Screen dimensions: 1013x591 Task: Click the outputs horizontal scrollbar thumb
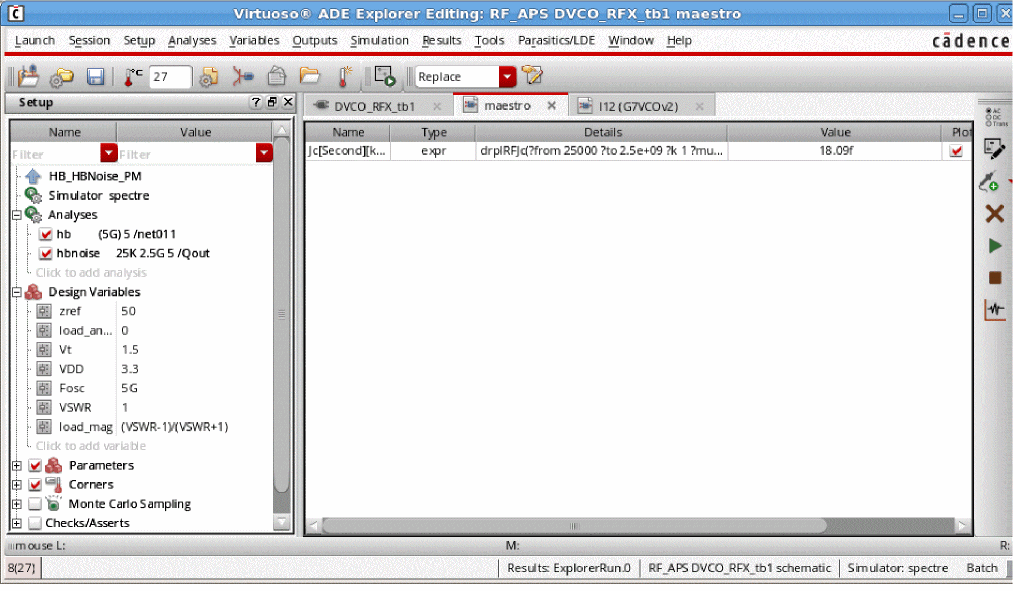click(x=574, y=526)
